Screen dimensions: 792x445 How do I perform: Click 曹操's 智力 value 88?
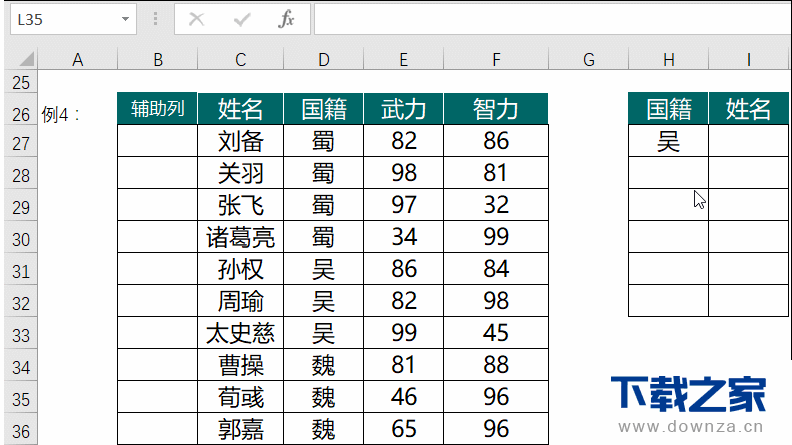[x=496, y=365]
